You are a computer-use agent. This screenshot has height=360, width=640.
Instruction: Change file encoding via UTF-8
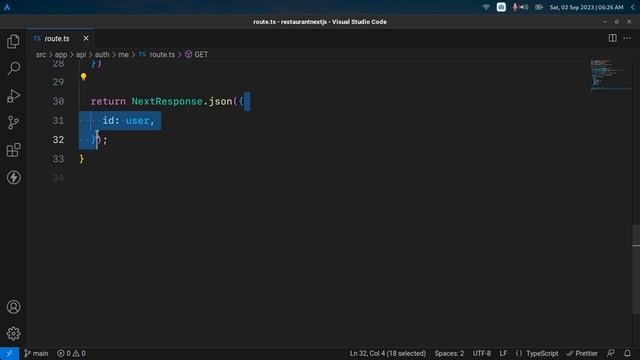(482, 353)
